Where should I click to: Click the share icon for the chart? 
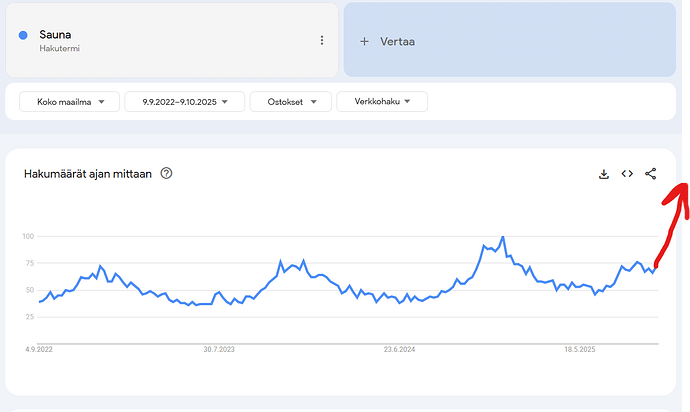point(650,174)
